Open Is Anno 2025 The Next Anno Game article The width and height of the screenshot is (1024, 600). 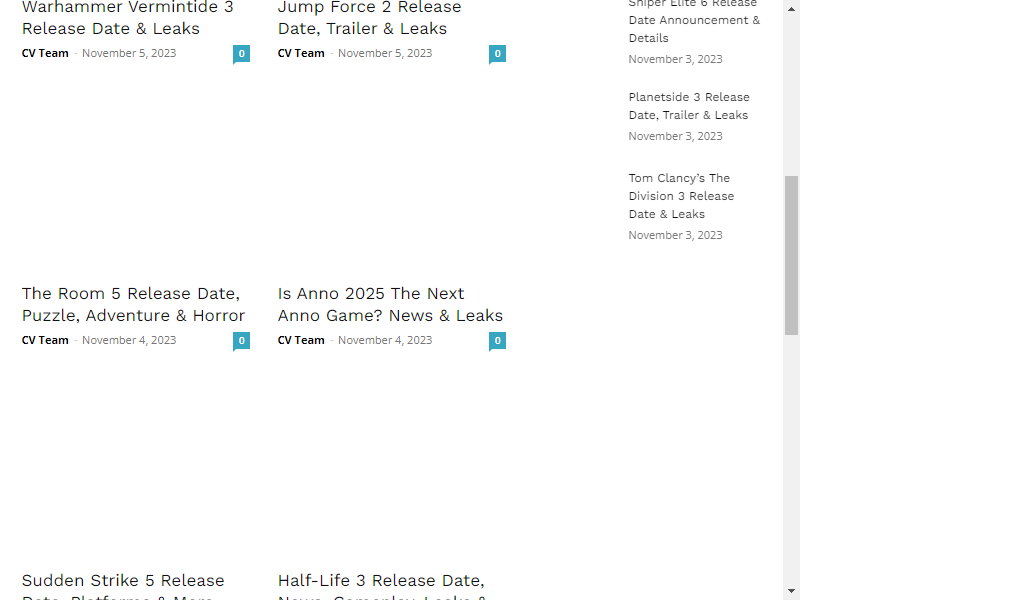pyautogui.click(x=391, y=304)
